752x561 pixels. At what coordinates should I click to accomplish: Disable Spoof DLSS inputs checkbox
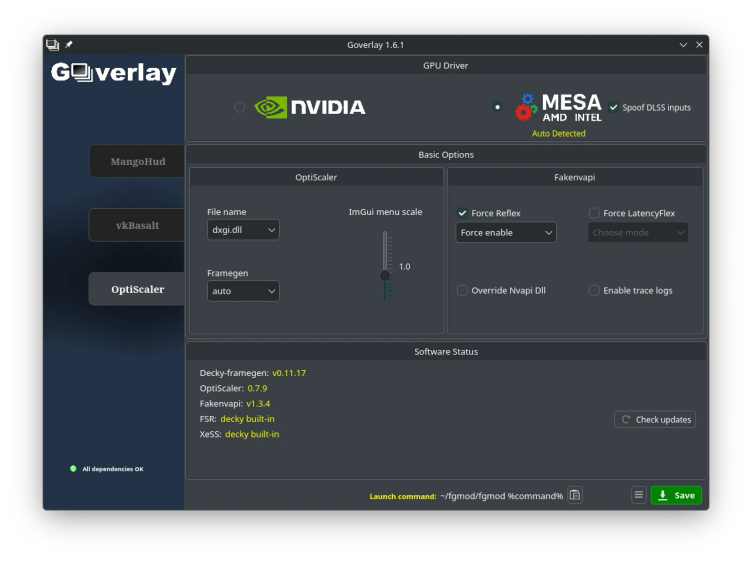point(614,108)
